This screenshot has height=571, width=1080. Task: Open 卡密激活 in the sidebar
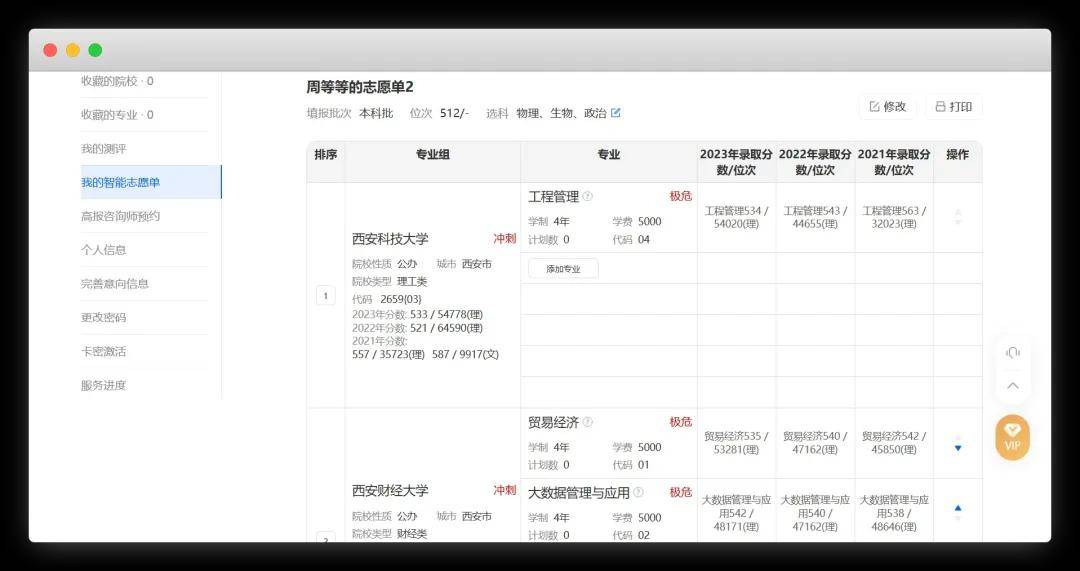(104, 351)
